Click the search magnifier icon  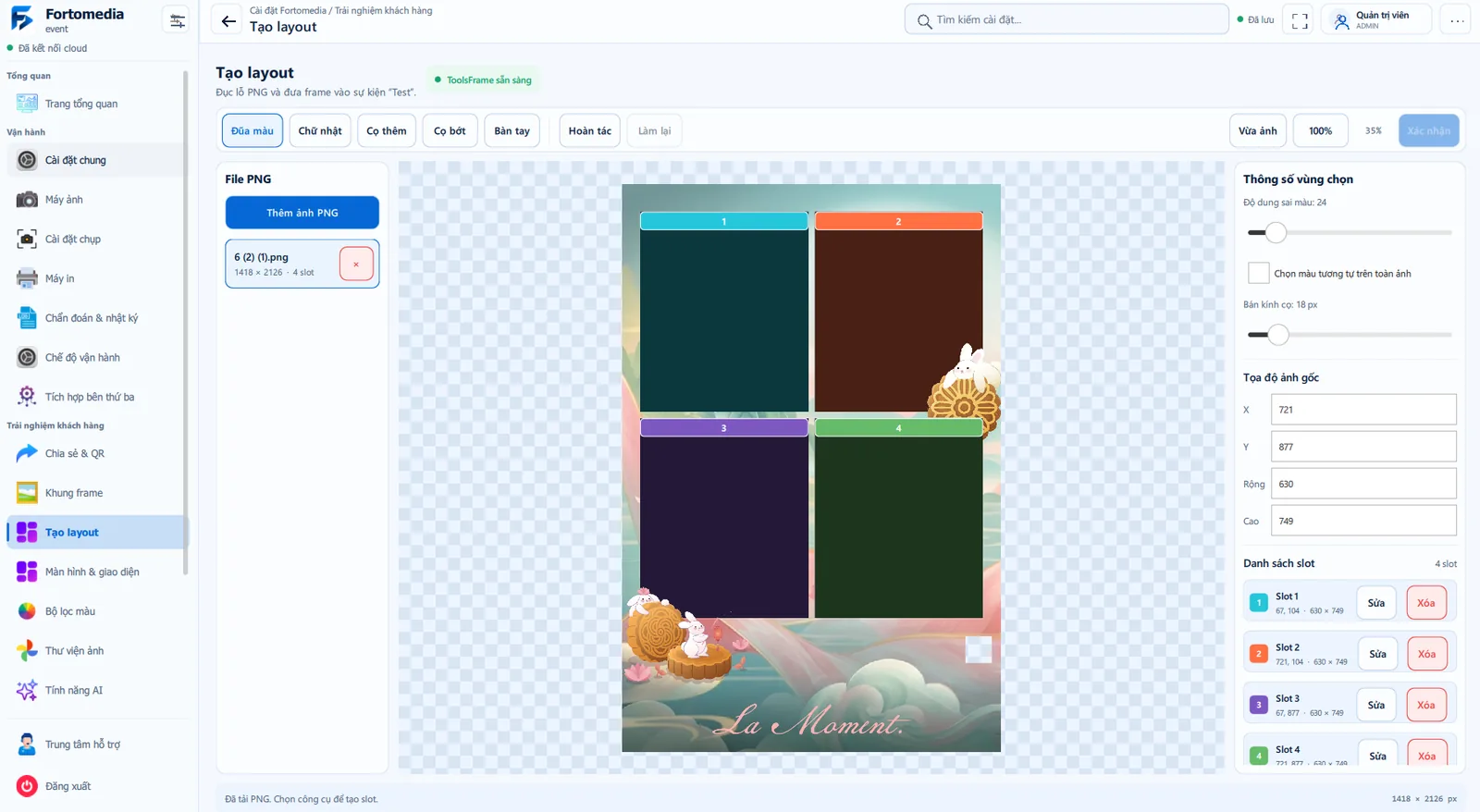[x=924, y=20]
